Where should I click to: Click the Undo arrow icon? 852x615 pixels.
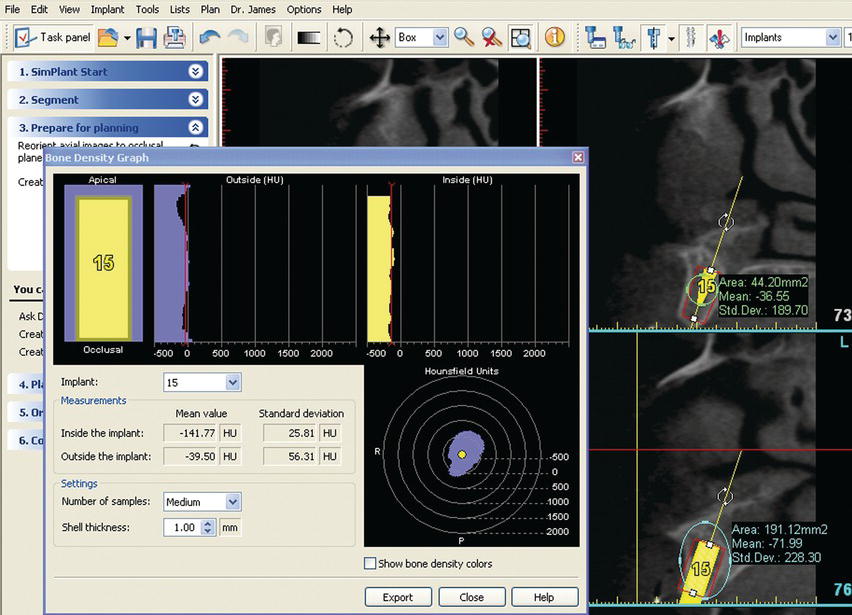tap(209, 38)
